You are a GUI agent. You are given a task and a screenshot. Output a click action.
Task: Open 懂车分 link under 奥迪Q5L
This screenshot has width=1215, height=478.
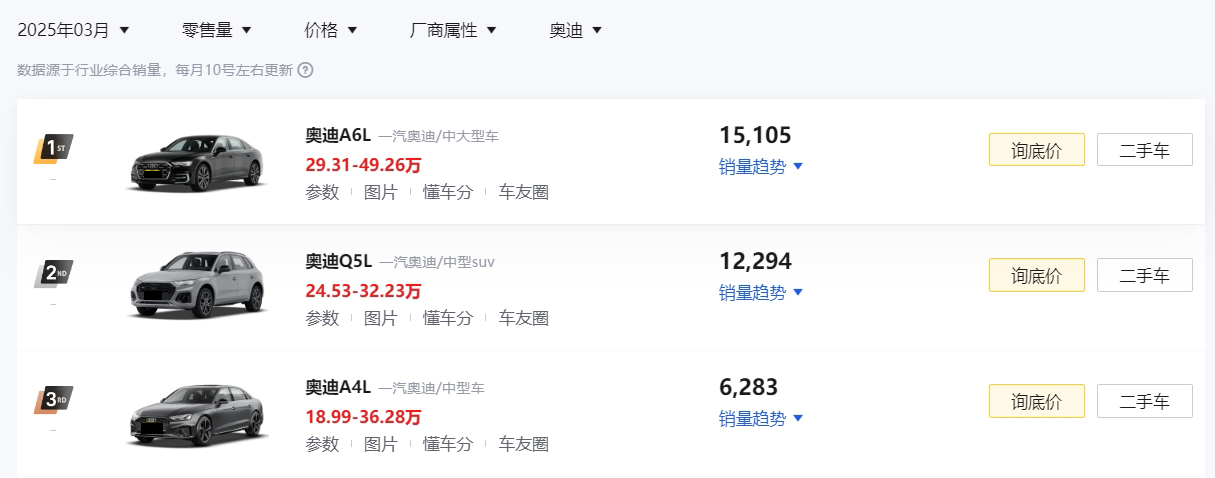[448, 318]
